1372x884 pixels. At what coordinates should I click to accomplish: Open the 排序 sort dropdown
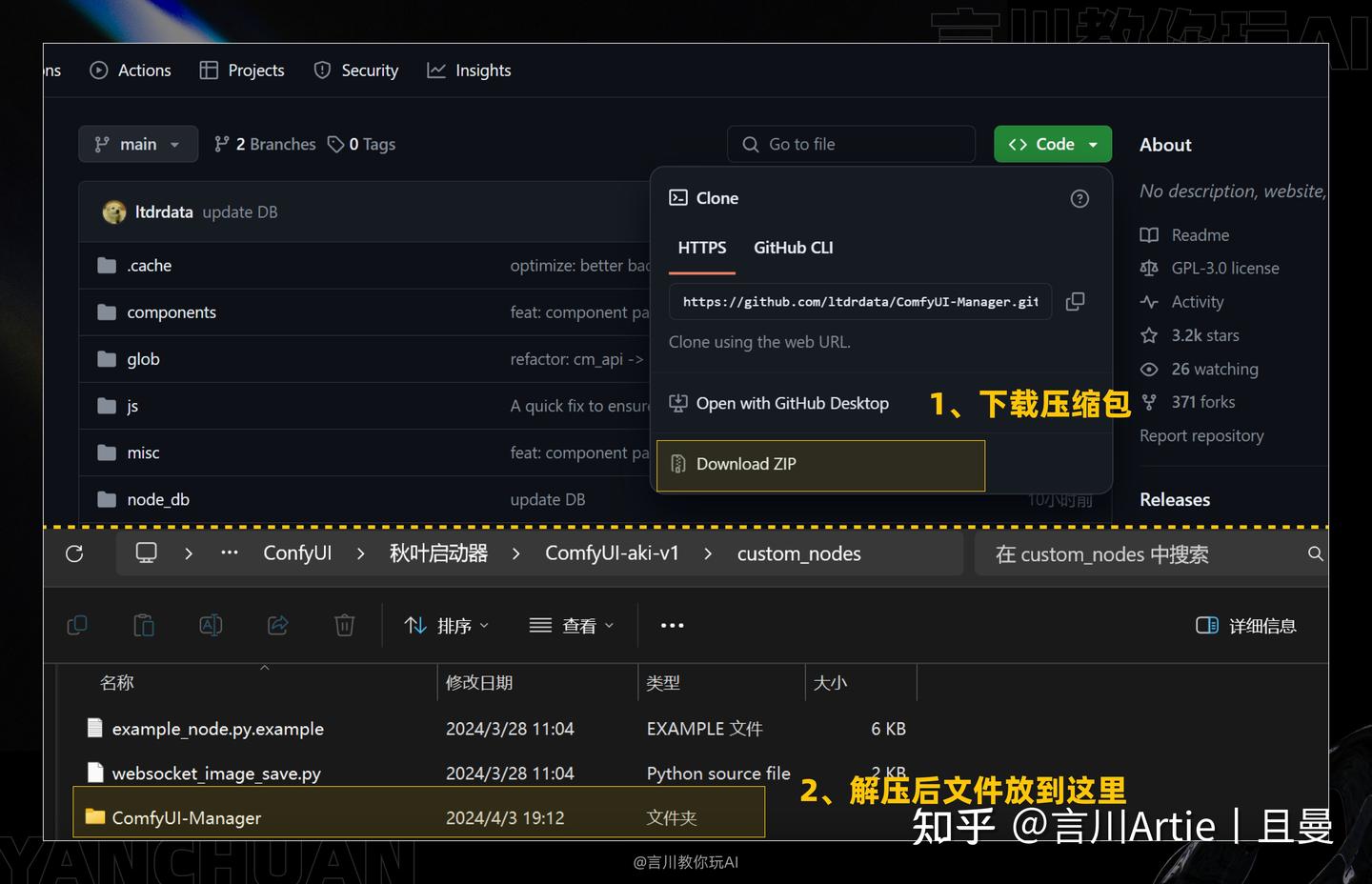447,626
